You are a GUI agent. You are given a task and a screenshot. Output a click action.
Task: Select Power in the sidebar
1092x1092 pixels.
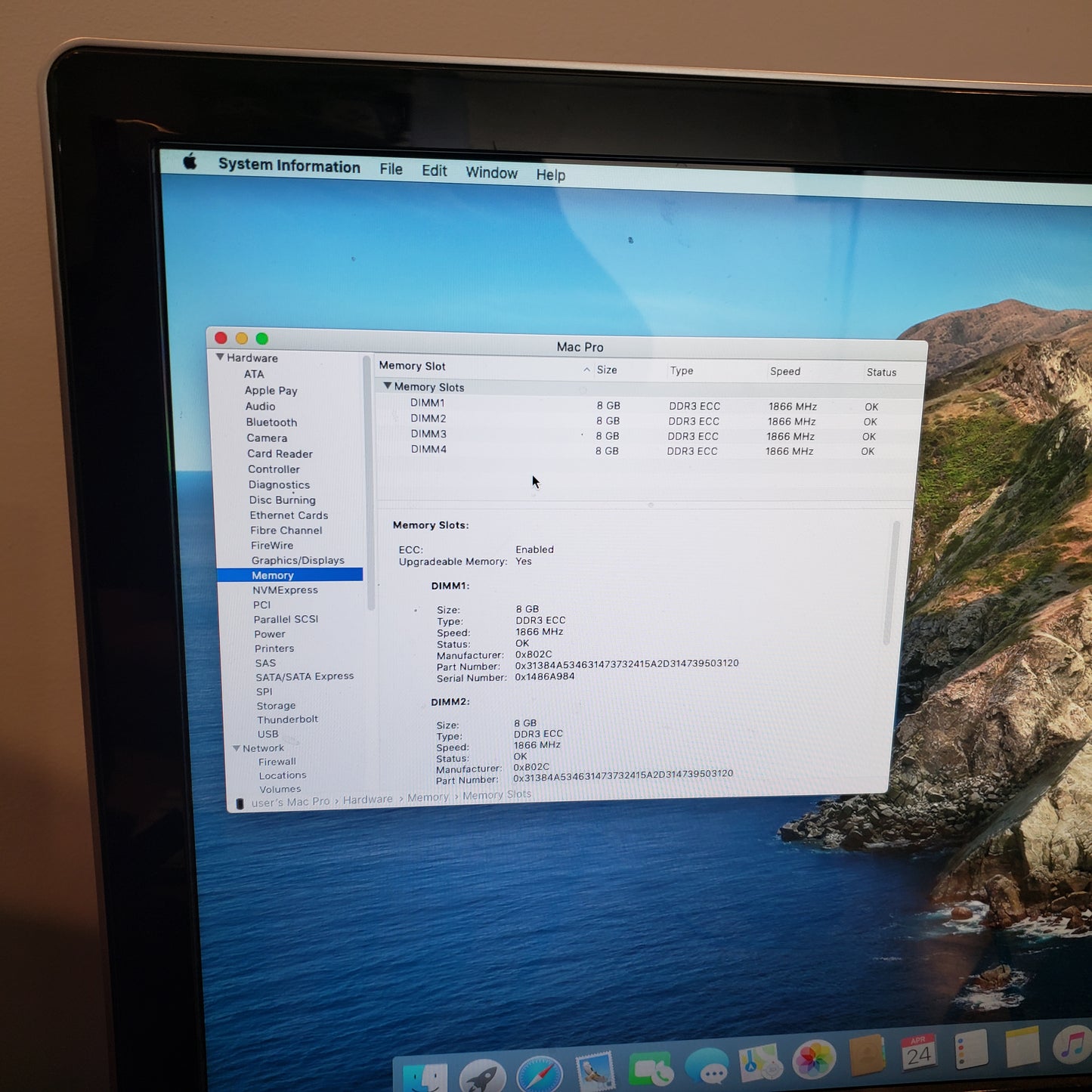click(x=270, y=634)
